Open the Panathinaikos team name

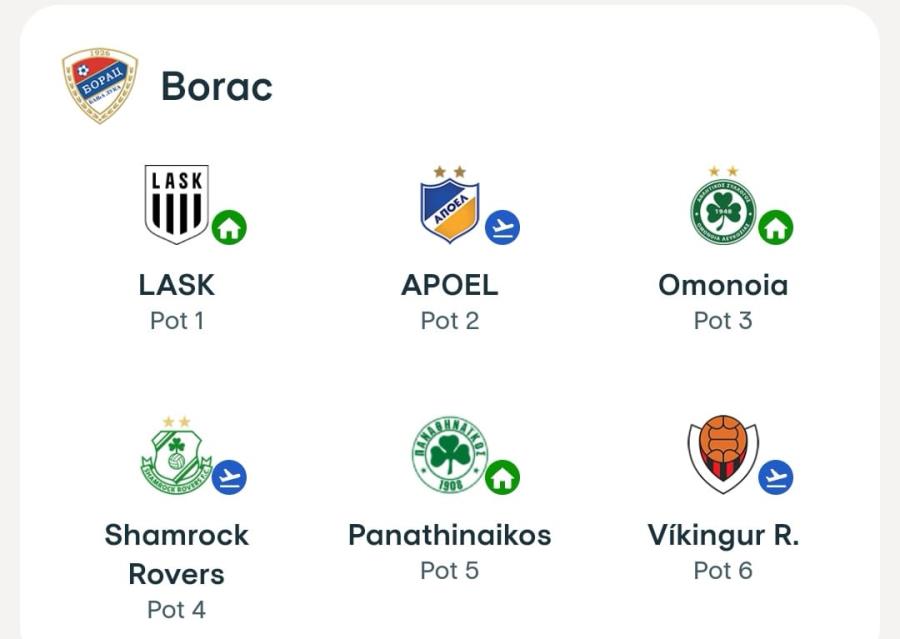click(x=449, y=535)
